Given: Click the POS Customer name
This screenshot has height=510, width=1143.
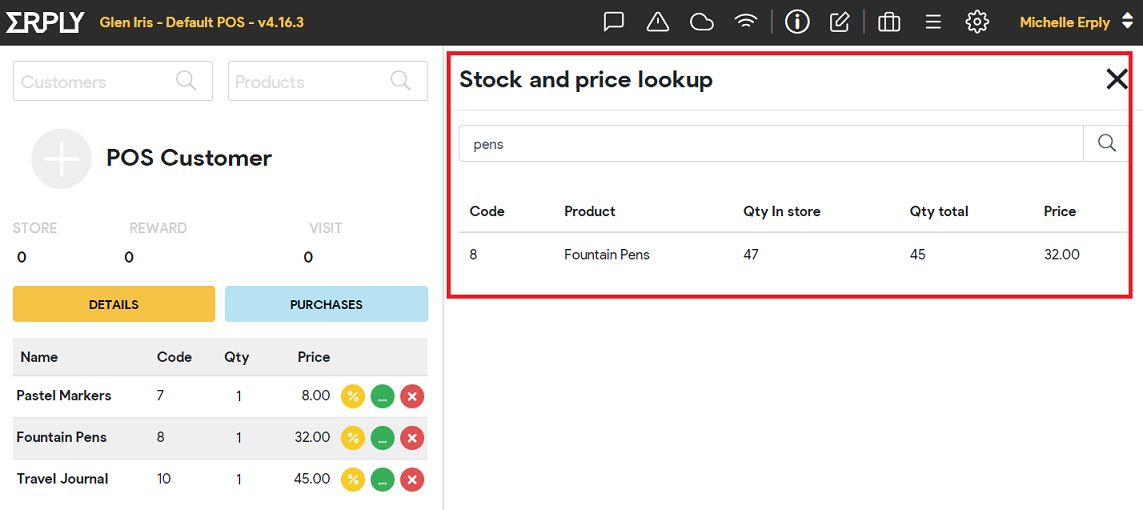Looking at the screenshot, I should click(189, 157).
